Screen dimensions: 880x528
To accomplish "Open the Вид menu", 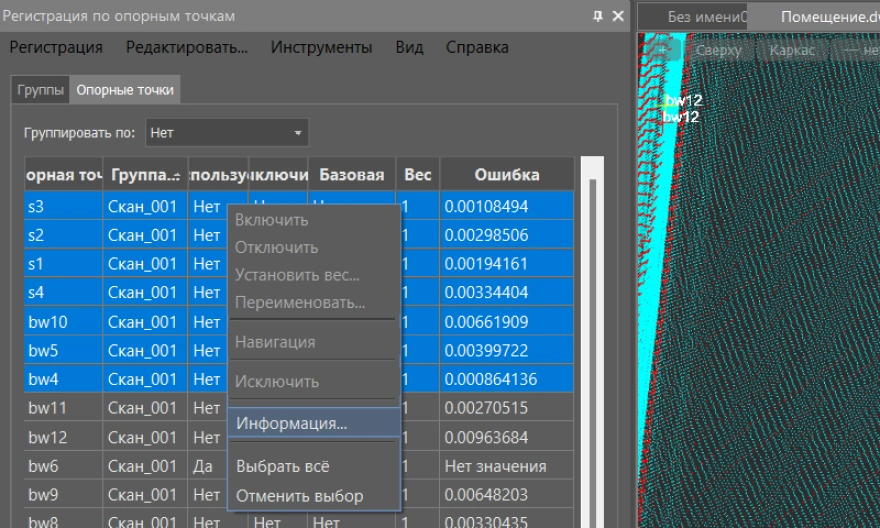I will [x=409, y=47].
